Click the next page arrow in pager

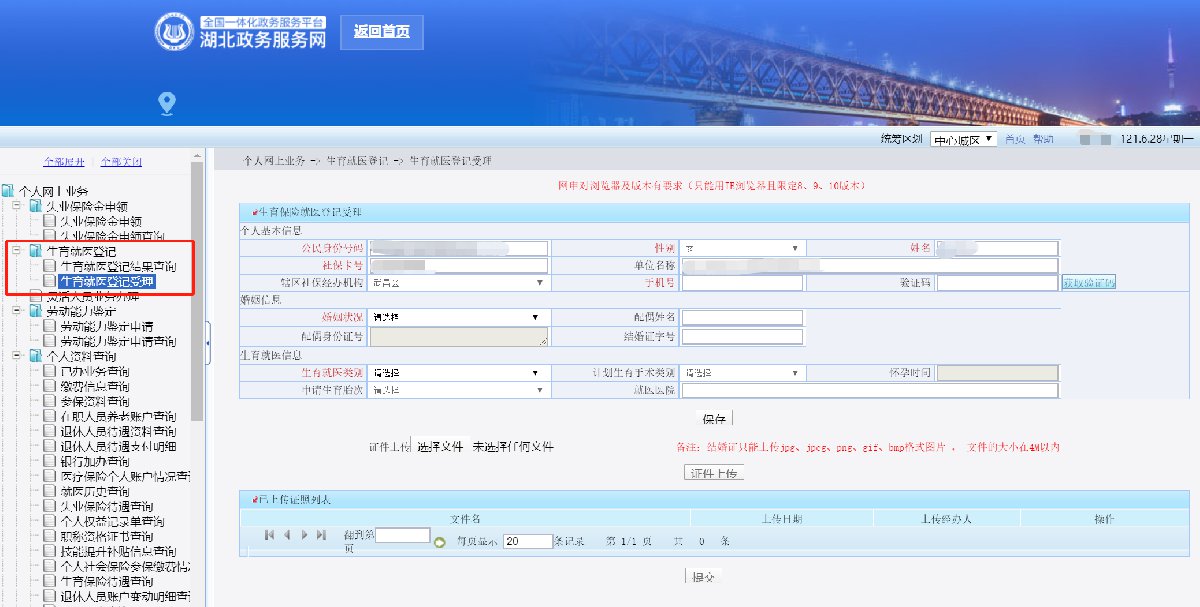click(x=304, y=536)
